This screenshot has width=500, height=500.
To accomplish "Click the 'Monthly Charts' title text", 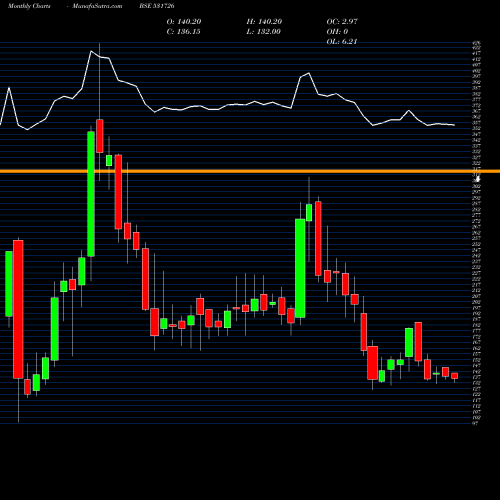I will [29, 6].
